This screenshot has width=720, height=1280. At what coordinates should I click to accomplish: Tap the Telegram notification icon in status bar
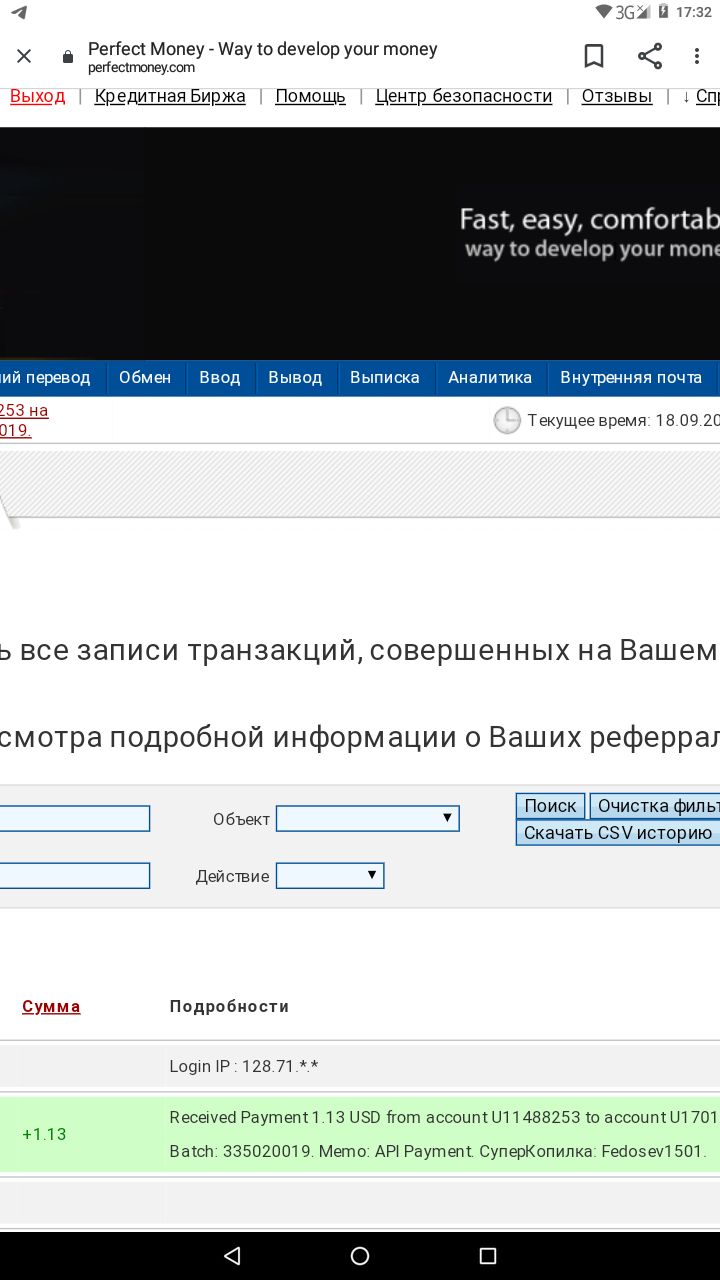tap(19, 12)
